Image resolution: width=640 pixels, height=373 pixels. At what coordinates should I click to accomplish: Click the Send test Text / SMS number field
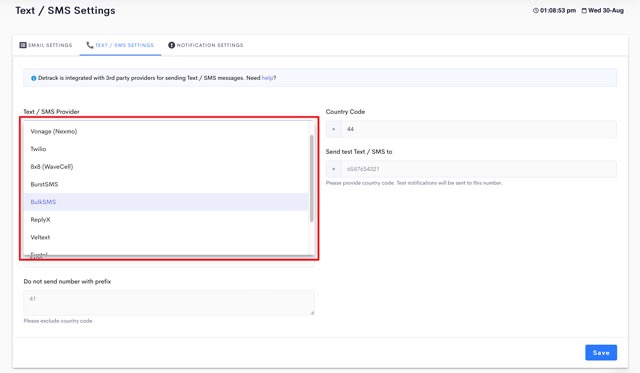478,169
